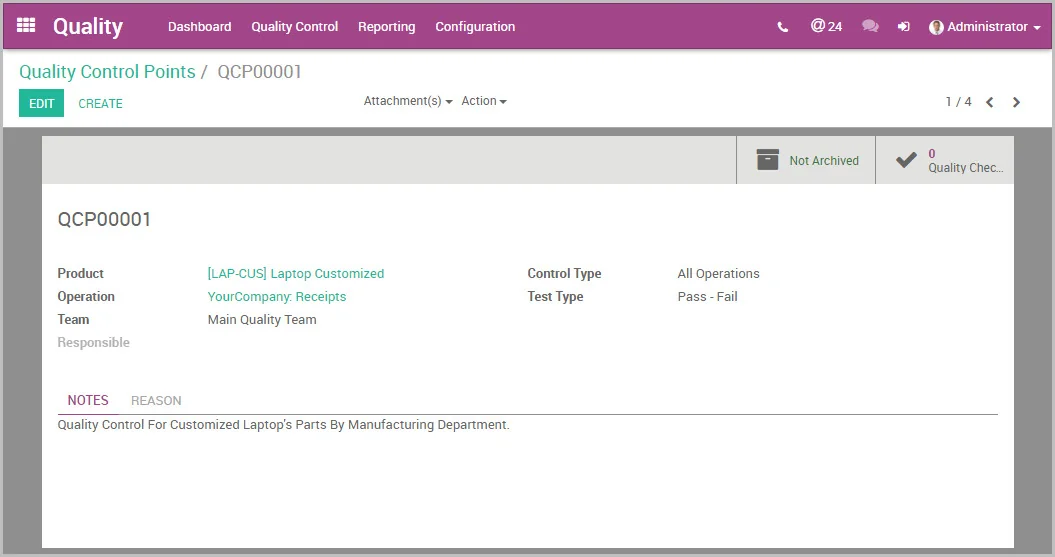
Task: Click the Control Type field label
Action: tap(564, 274)
